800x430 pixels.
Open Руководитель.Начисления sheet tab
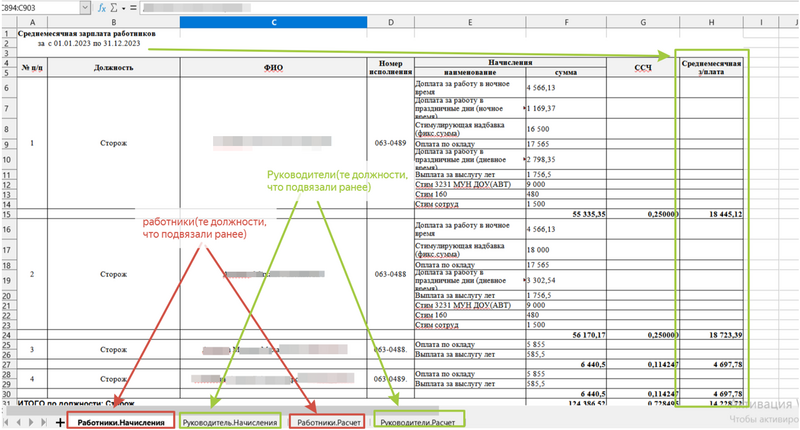(231, 423)
